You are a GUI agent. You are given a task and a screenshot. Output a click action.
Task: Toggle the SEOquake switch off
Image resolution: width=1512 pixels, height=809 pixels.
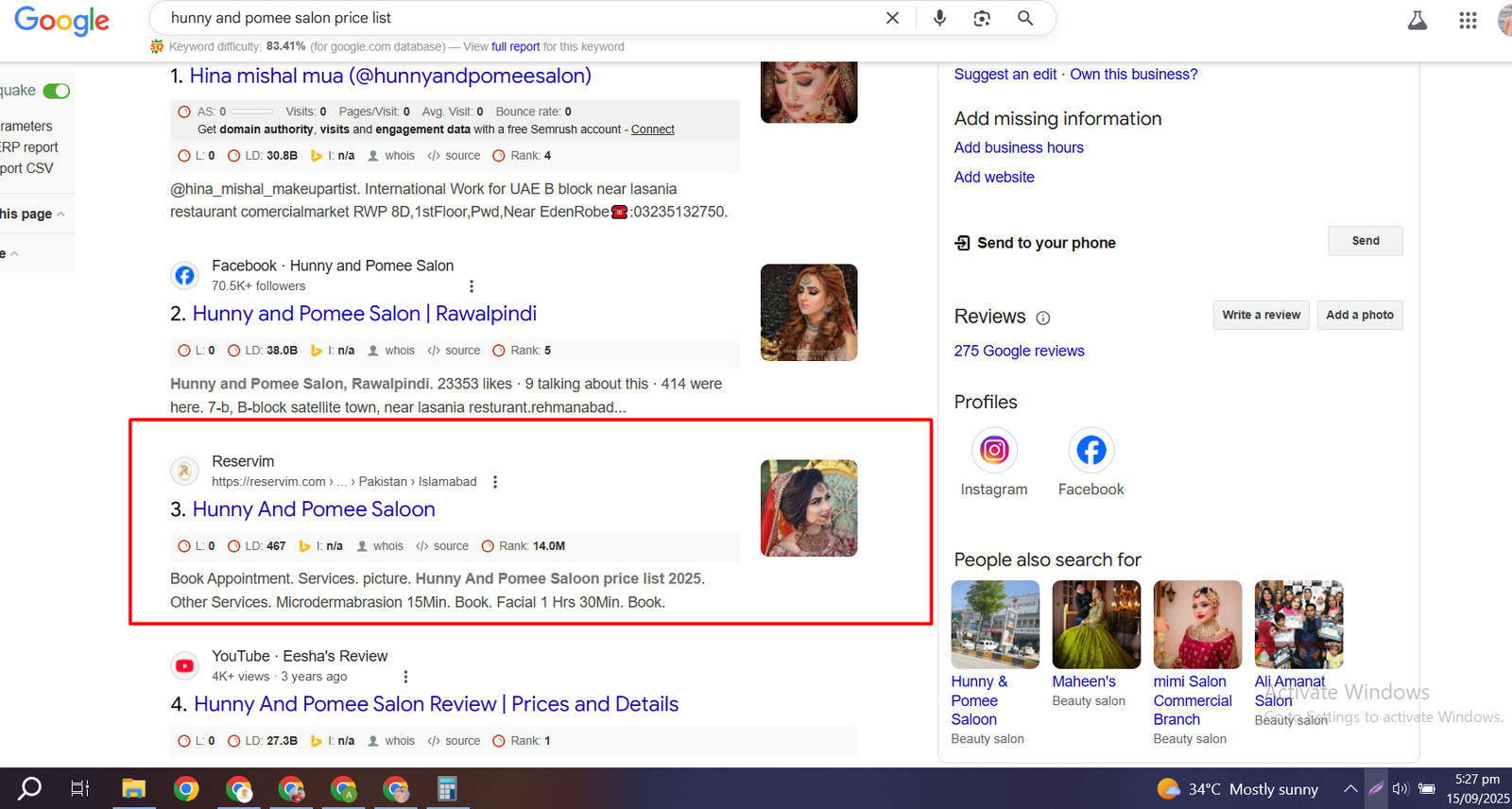(57, 91)
